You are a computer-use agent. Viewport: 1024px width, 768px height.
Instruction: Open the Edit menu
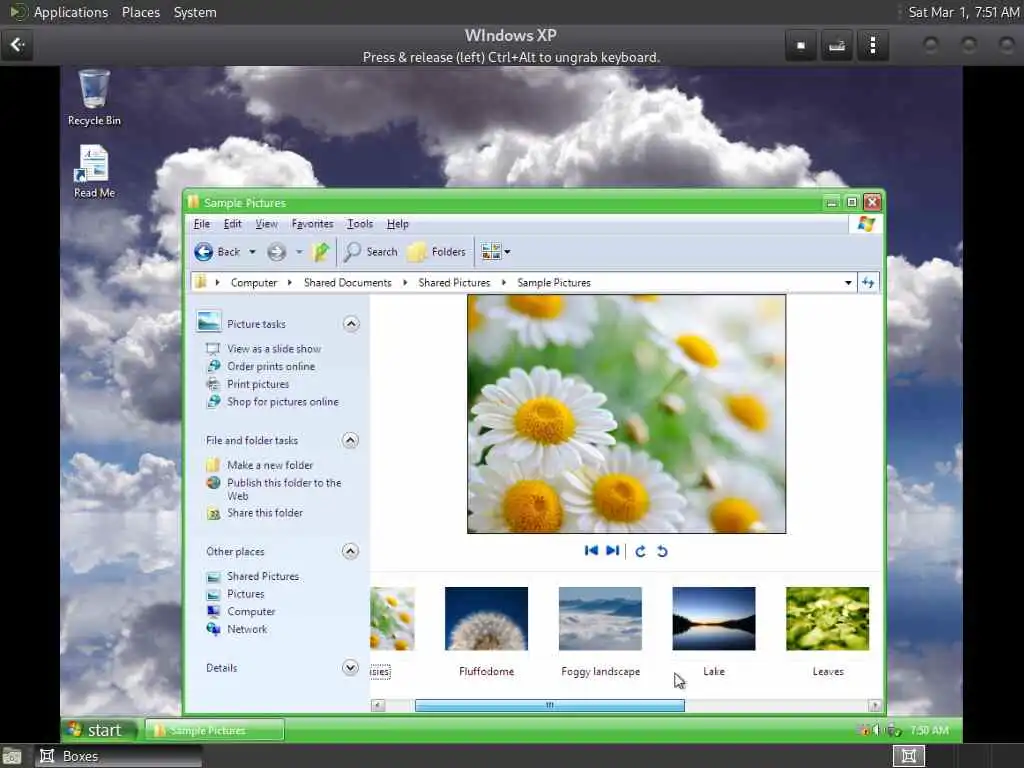click(x=232, y=224)
